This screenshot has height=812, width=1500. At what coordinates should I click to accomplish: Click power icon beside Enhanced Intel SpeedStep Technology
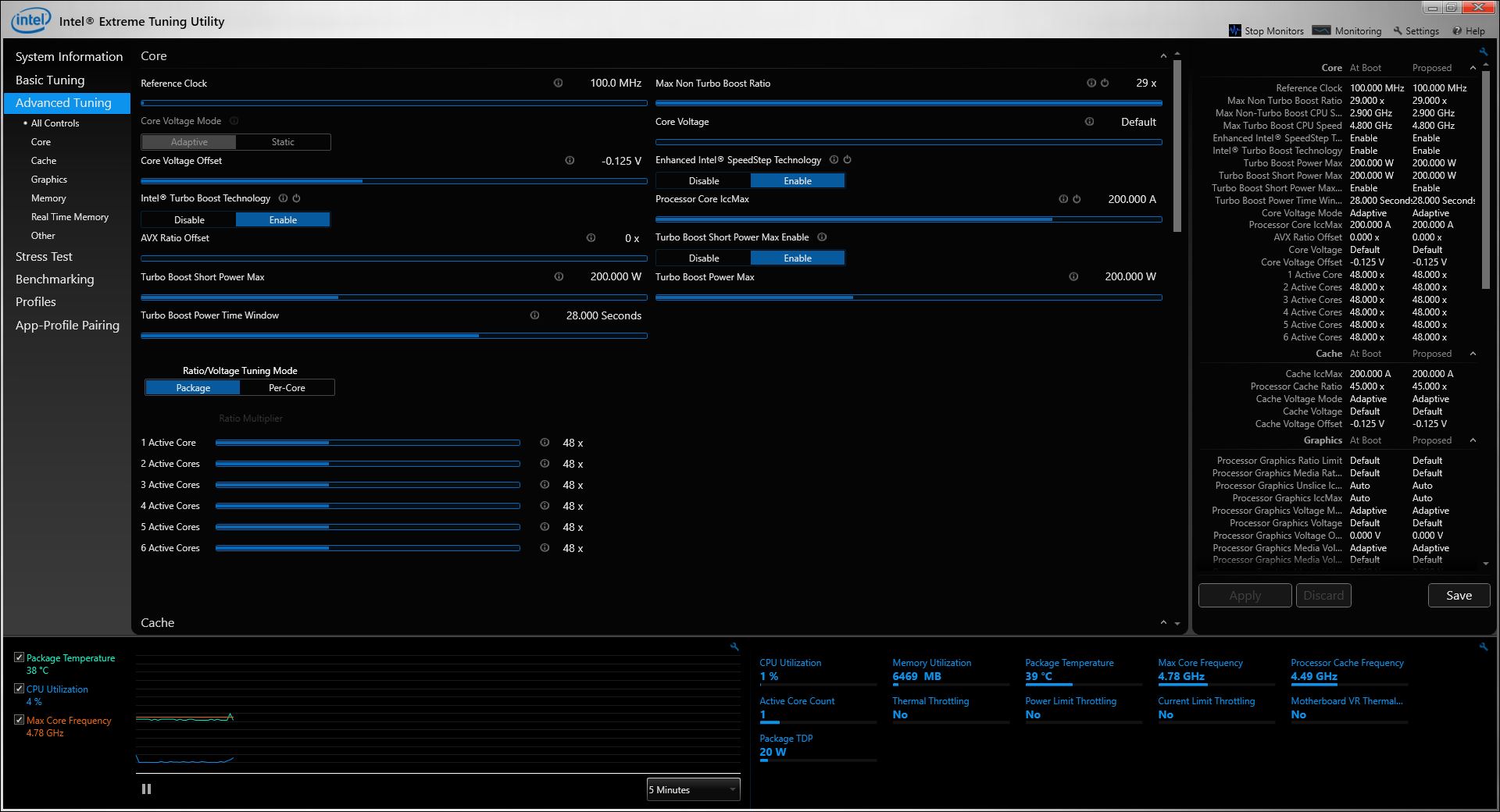coord(847,159)
